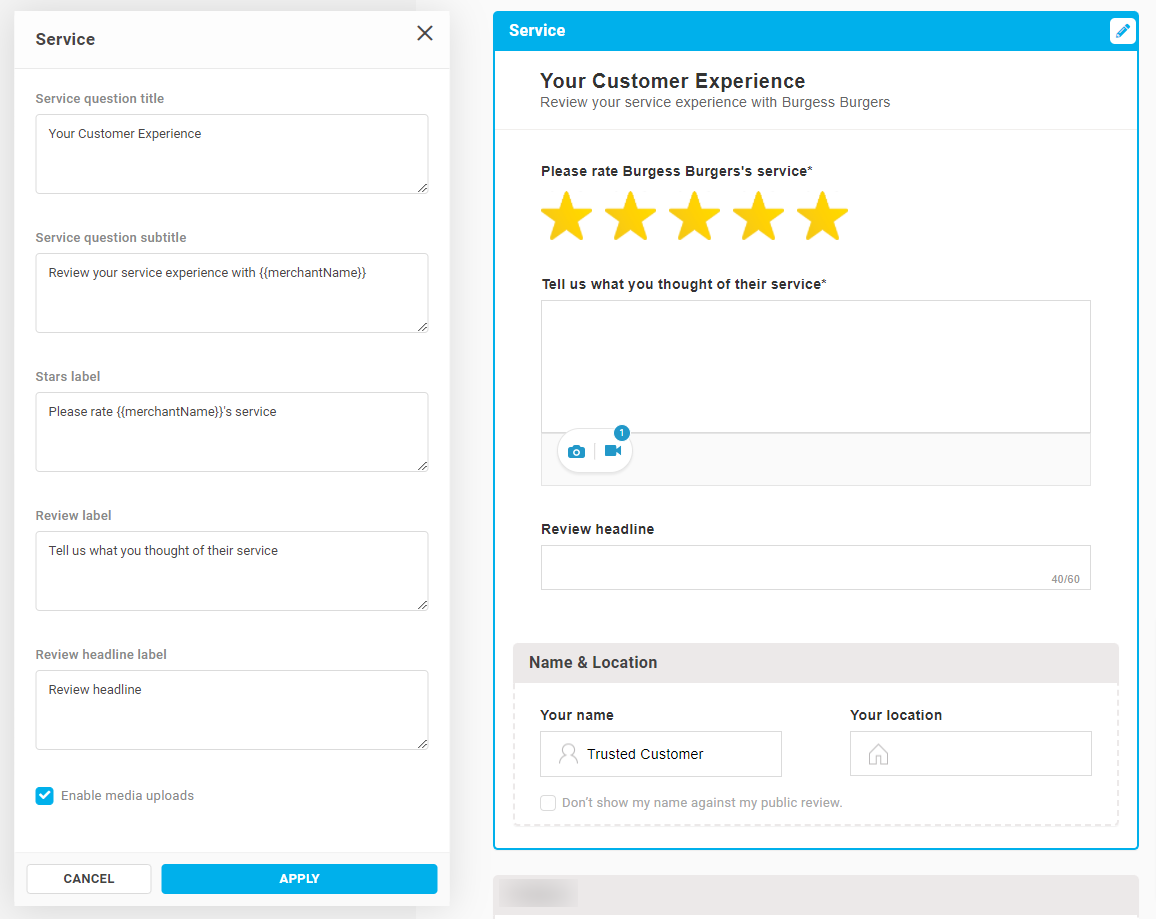Click the house icon in the location field
1156x919 pixels.
(x=878, y=753)
